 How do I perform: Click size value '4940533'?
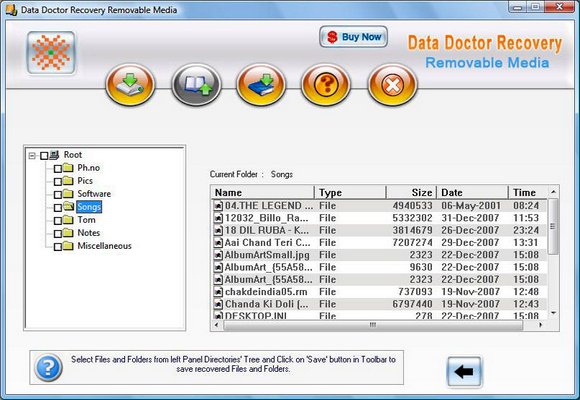[412, 206]
